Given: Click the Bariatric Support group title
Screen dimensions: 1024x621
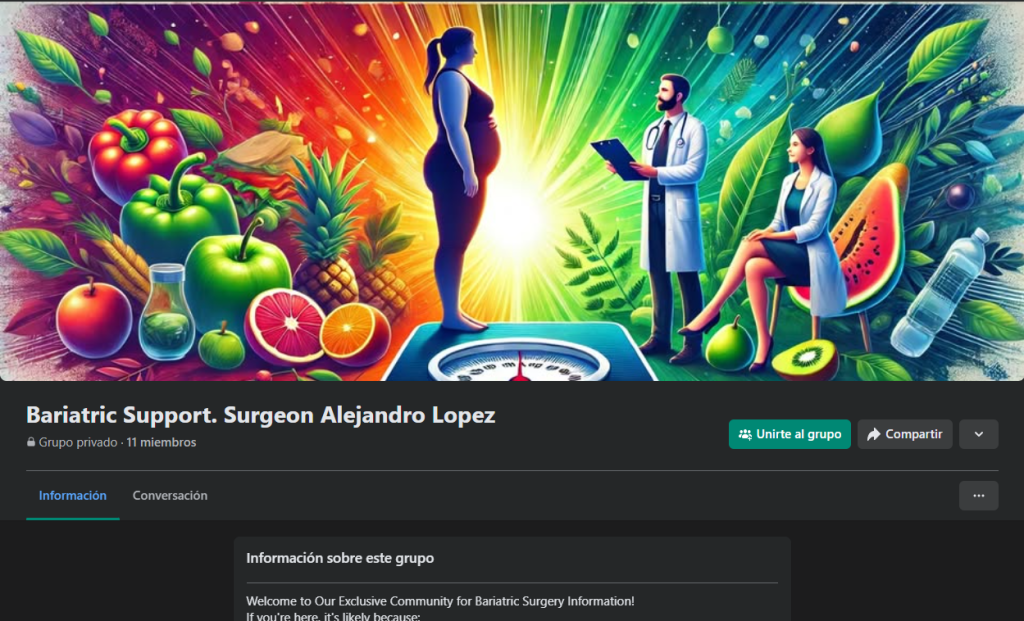Looking at the screenshot, I should tap(261, 415).
